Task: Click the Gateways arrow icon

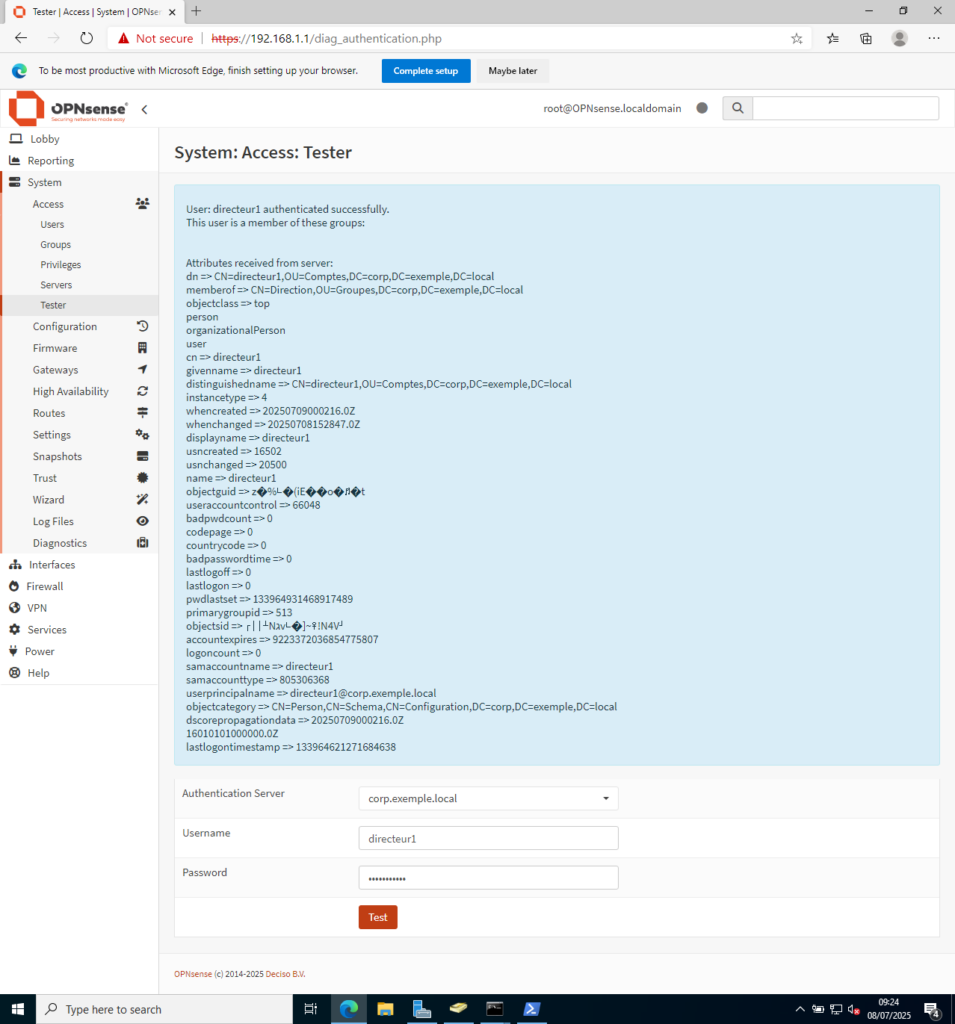Action: tap(142, 370)
